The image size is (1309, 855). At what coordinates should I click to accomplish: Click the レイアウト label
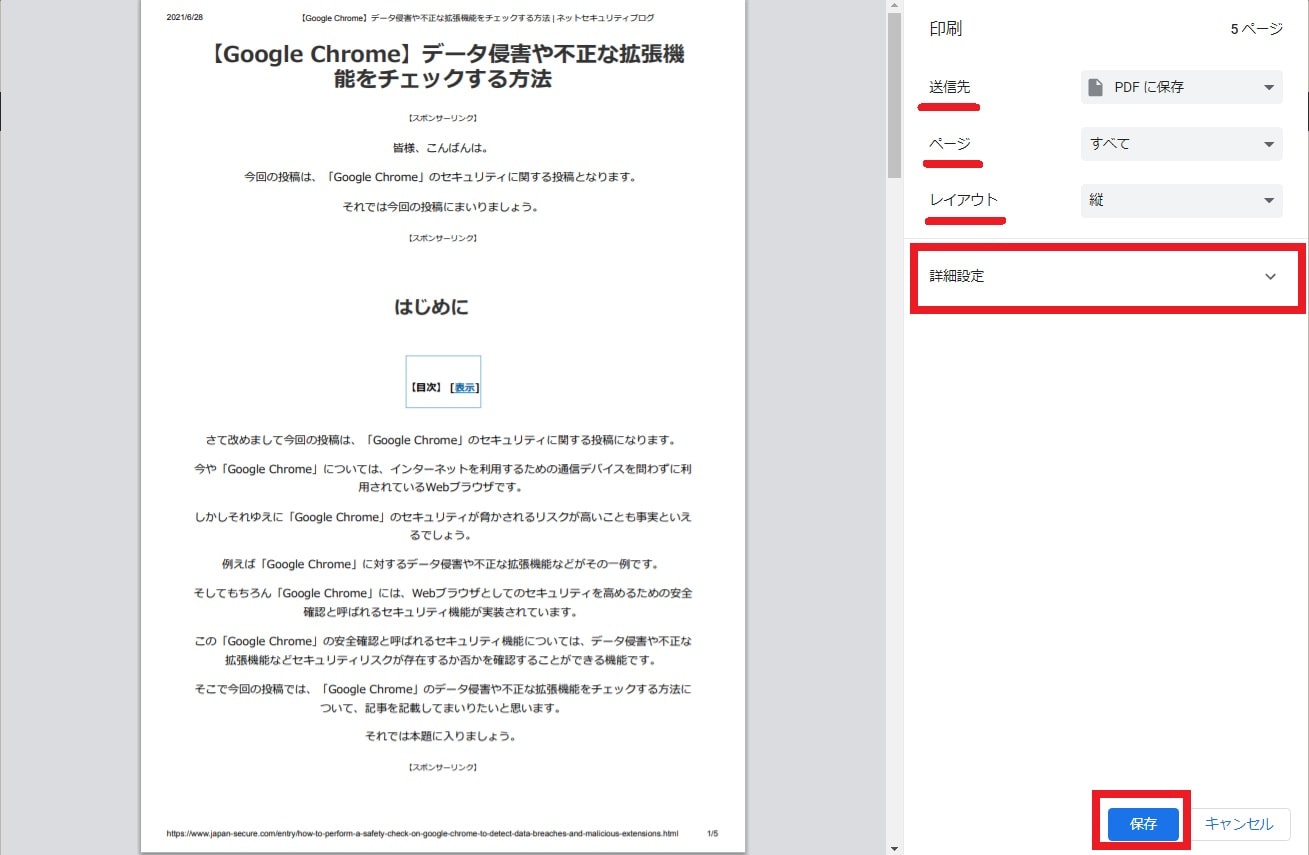(x=964, y=199)
